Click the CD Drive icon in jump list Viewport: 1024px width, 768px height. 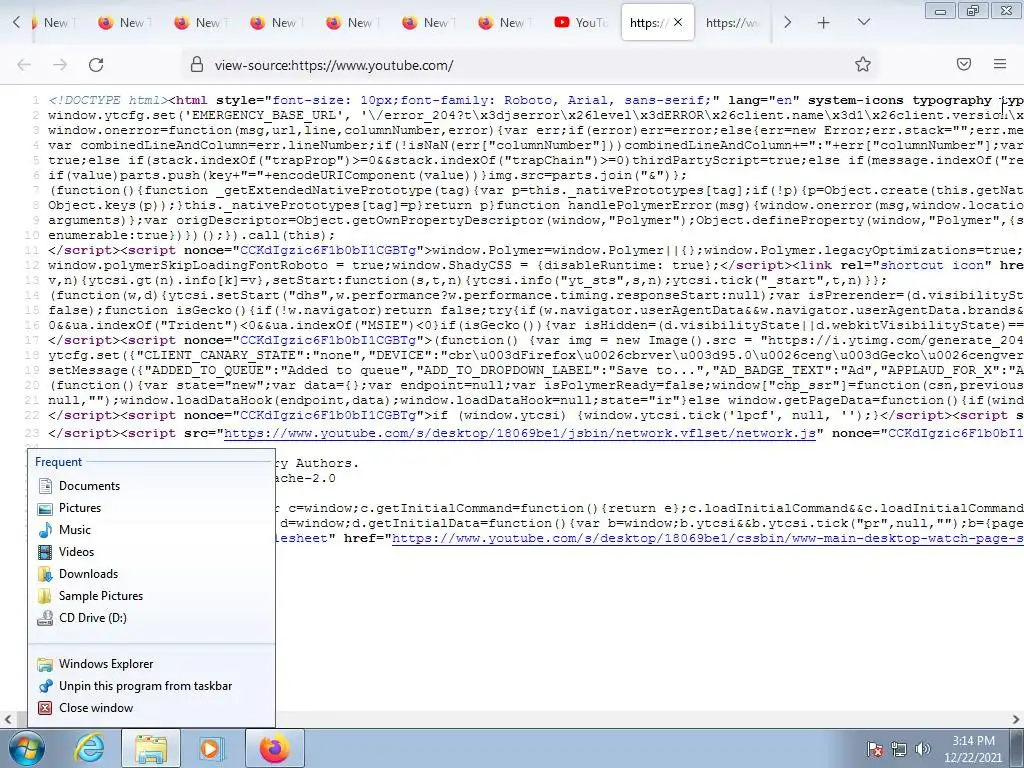coord(45,618)
